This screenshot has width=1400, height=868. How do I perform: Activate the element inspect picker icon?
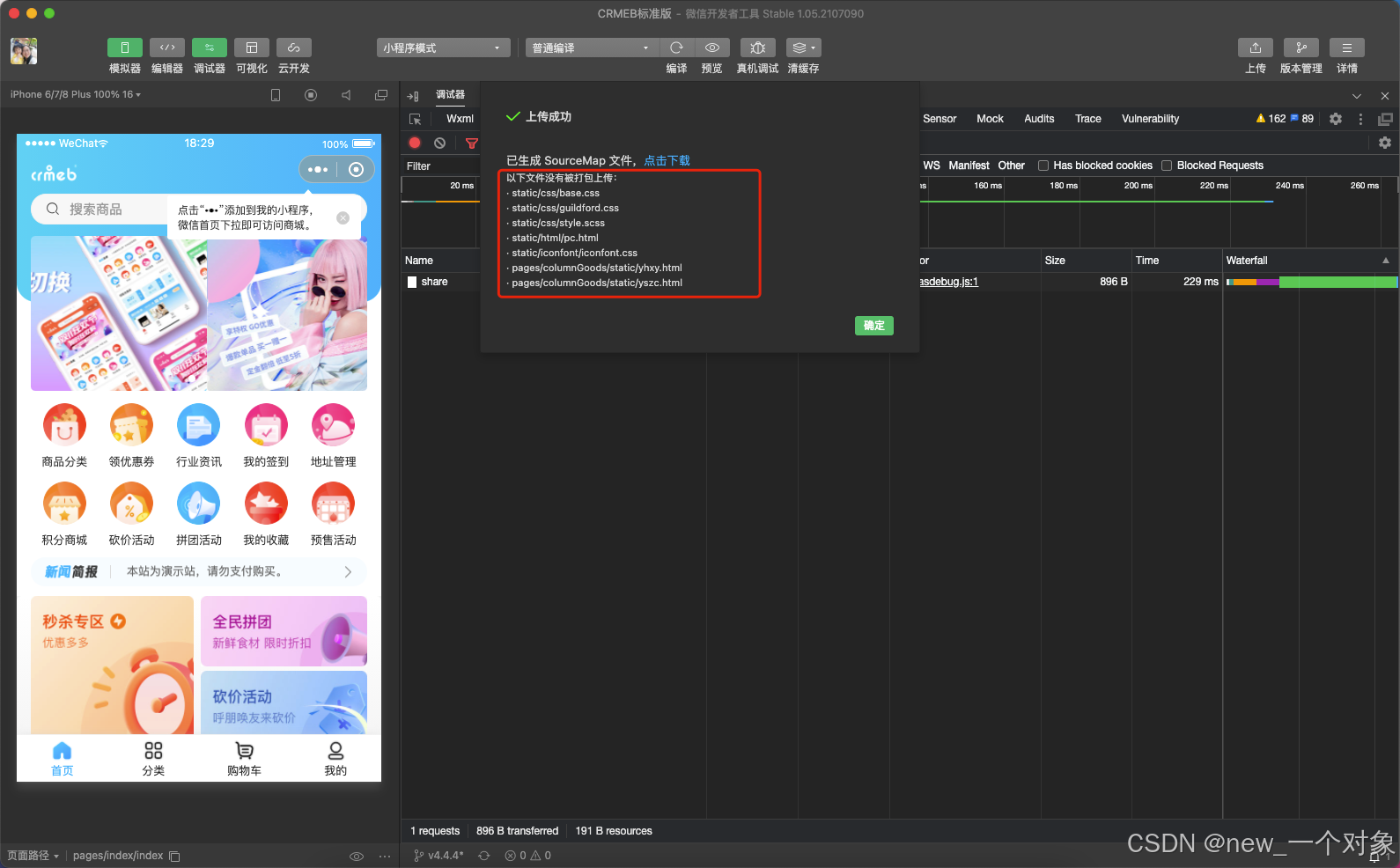point(416,119)
